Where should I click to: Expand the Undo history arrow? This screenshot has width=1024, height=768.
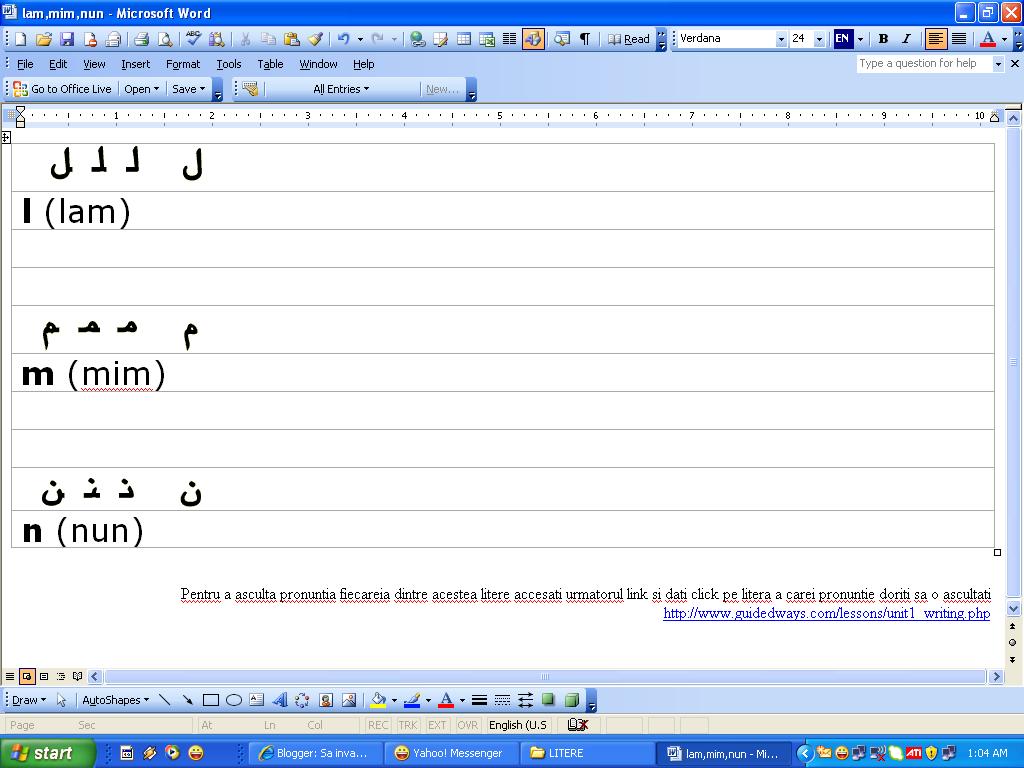[360, 39]
